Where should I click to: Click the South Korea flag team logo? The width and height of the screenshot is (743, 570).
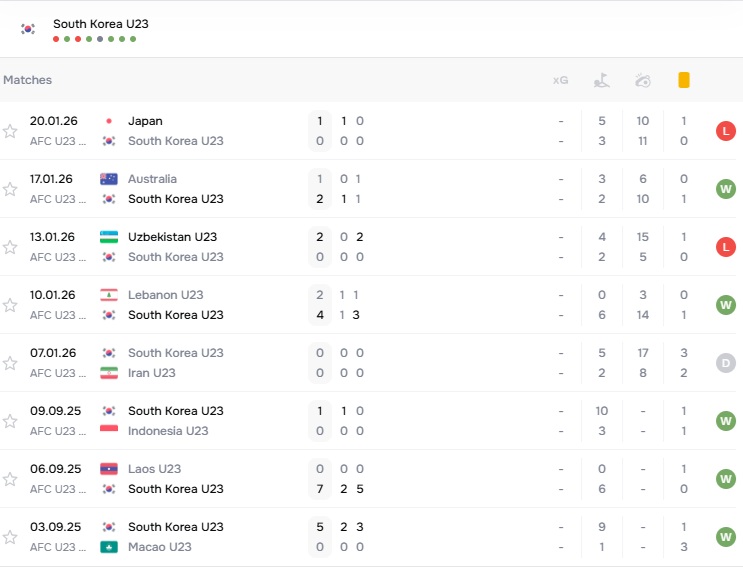28,29
